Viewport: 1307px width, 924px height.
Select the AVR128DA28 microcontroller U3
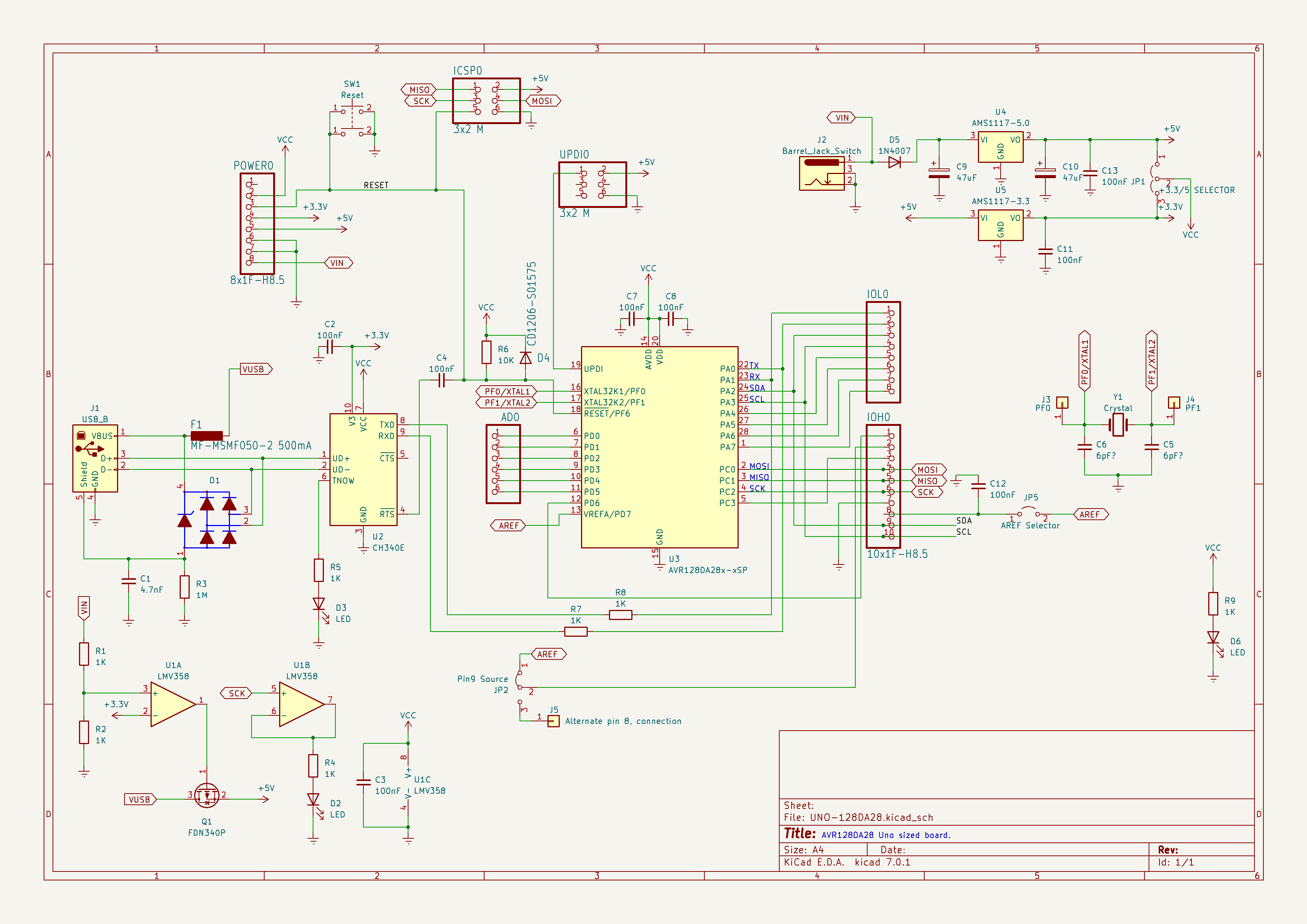pyautogui.click(x=660, y=449)
